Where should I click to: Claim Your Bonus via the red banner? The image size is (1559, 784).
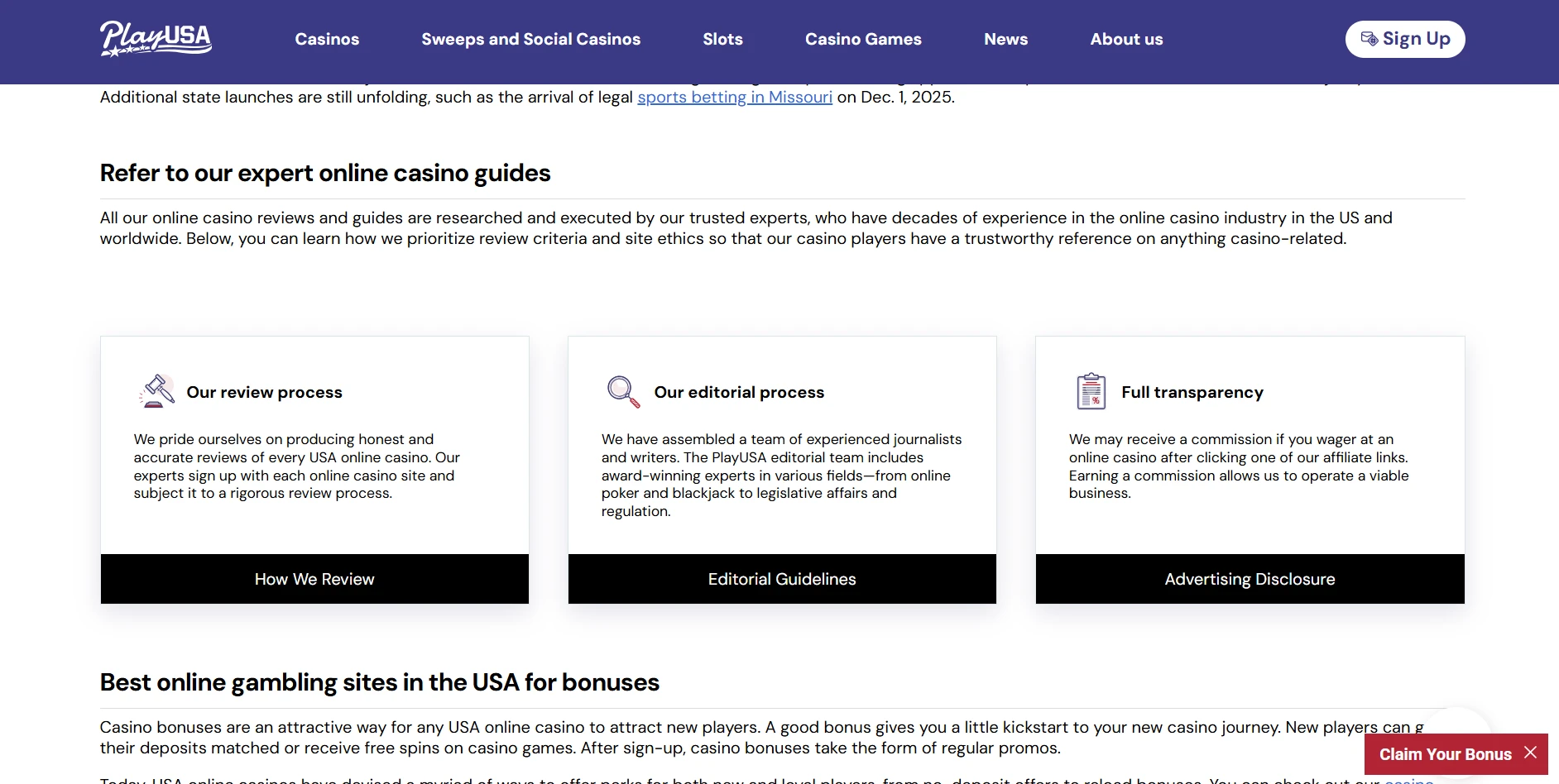[1445, 754]
